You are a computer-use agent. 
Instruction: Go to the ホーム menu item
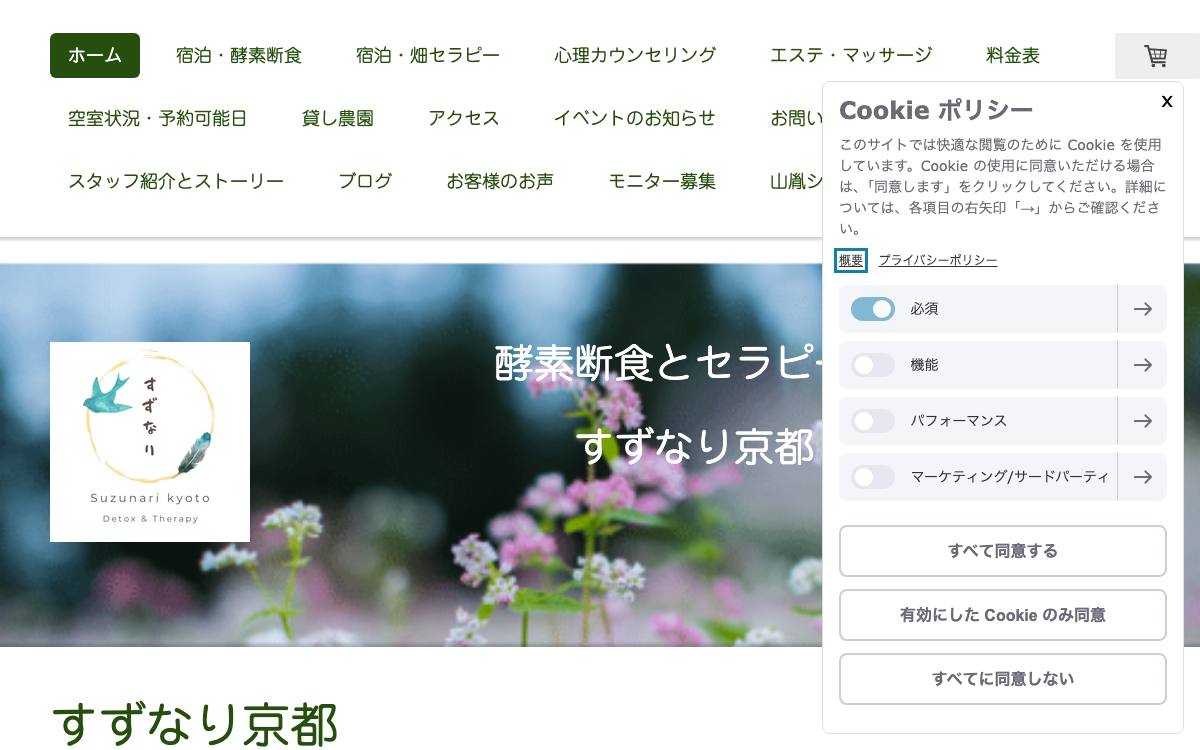[x=95, y=55]
